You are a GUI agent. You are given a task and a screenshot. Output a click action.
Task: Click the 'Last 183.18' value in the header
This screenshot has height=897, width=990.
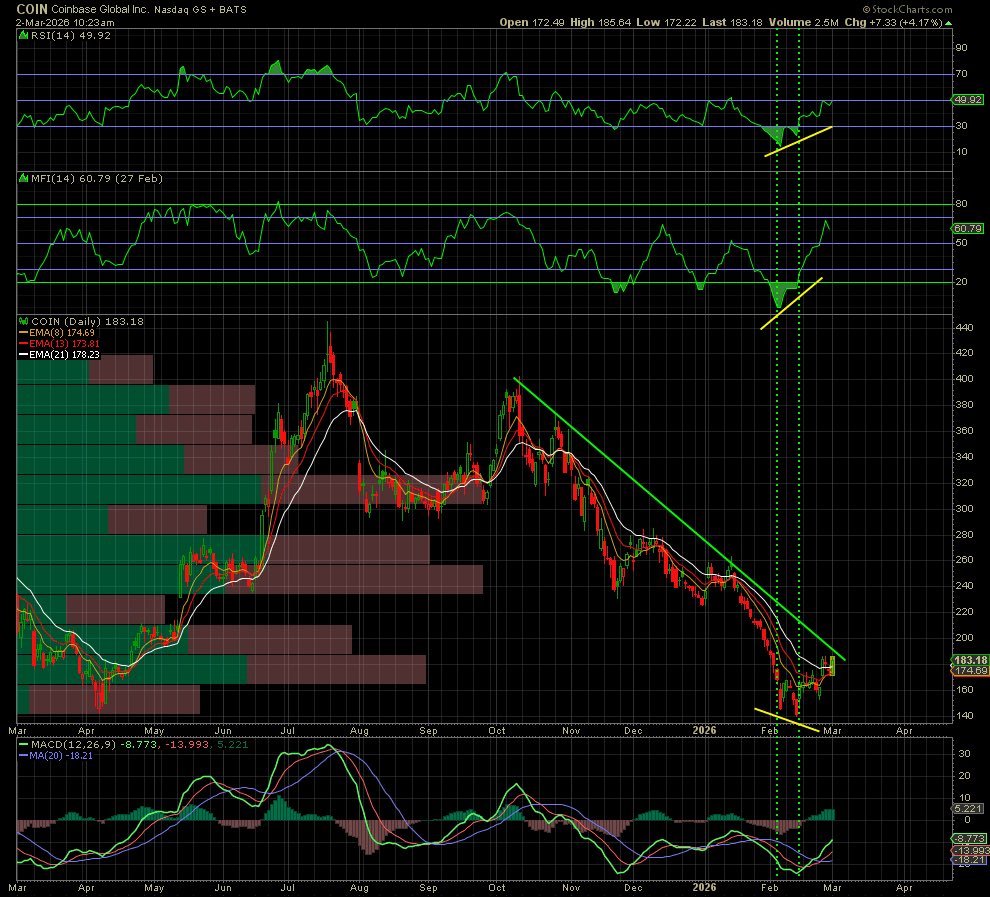(732, 23)
